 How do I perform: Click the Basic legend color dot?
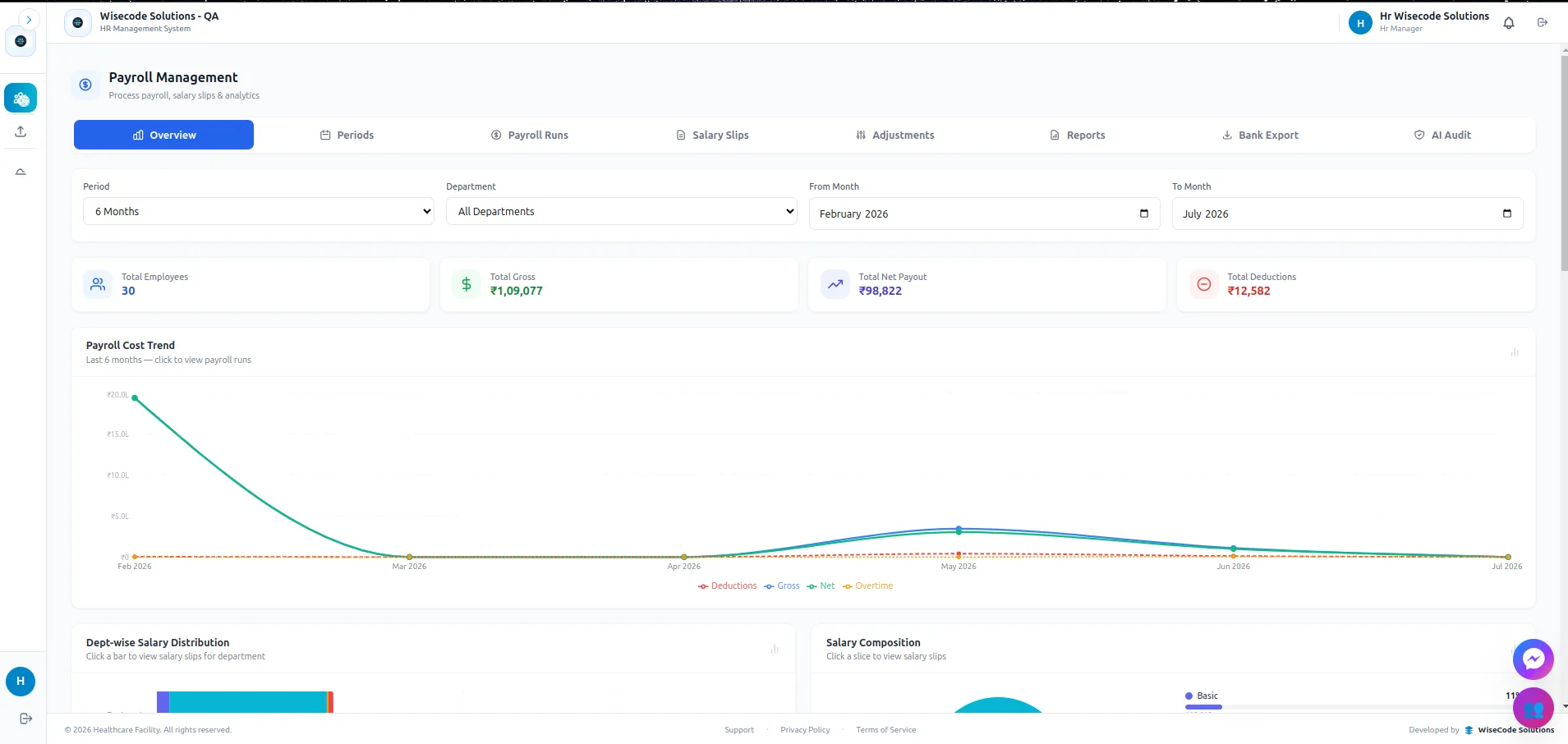1189,696
